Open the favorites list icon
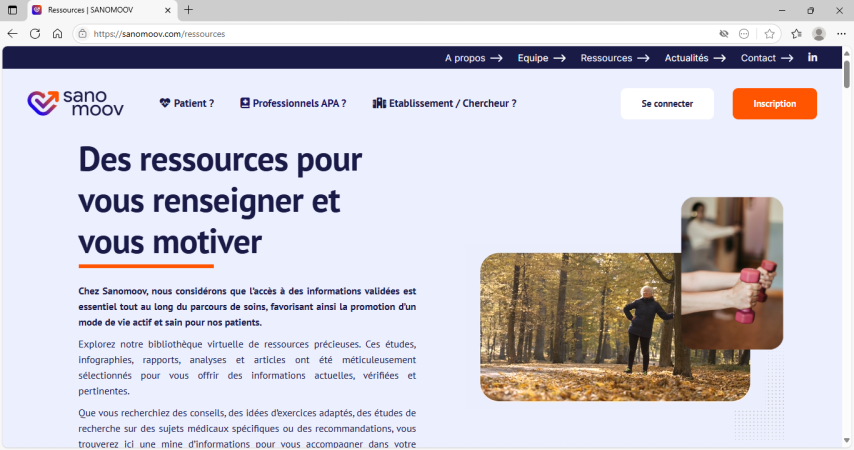The width and height of the screenshot is (854, 450). [x=796, y=33]
